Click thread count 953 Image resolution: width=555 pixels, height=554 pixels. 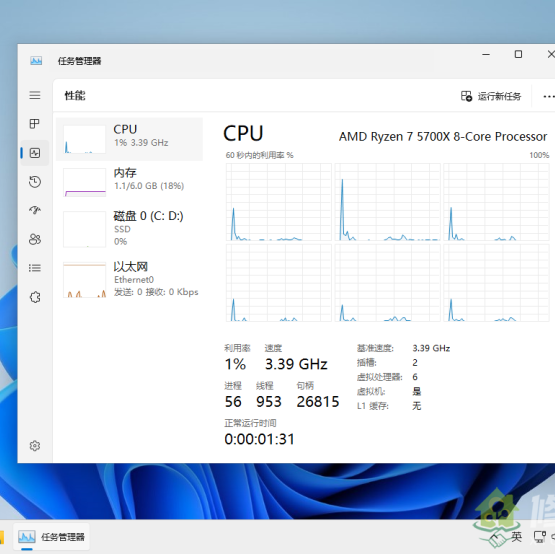(269, 402)
